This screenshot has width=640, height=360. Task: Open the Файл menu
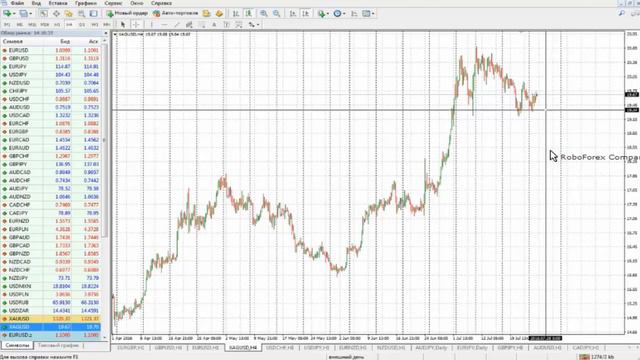tap(17, 3)
